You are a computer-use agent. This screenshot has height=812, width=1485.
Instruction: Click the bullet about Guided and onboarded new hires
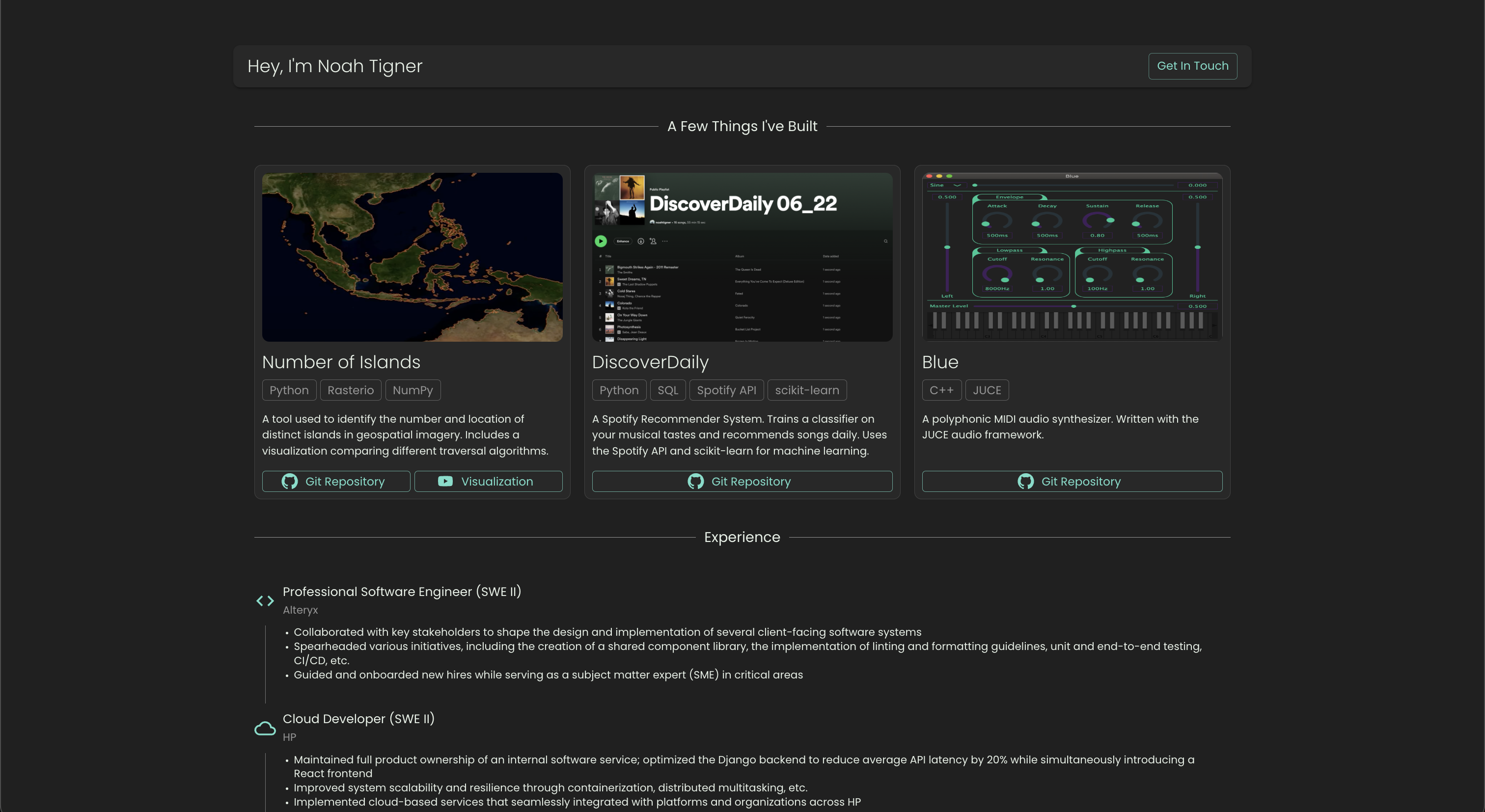click(x=548, y=674)
